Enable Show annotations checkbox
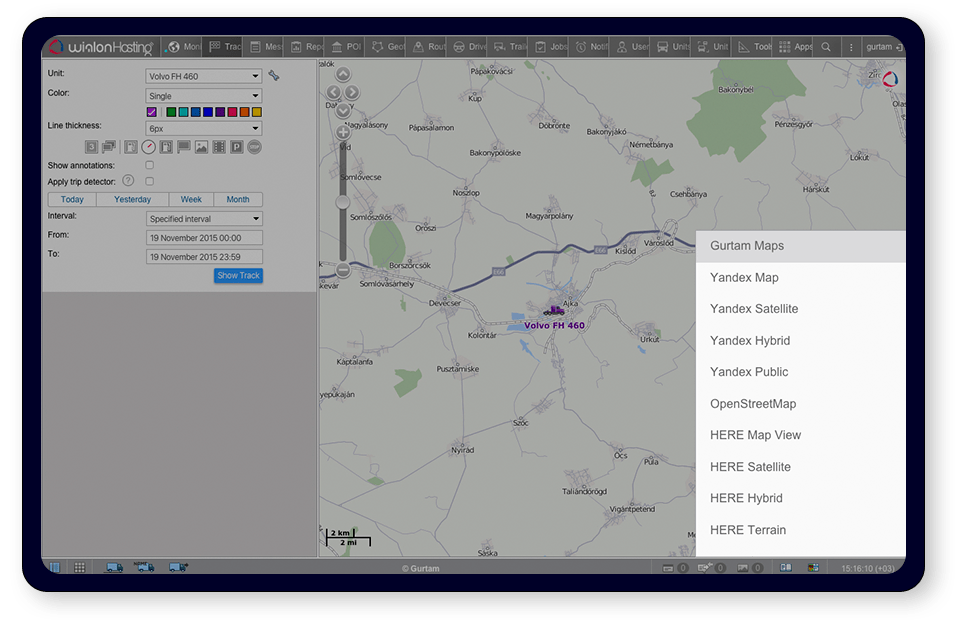This screenshot has height=625, width=967. [x=149, y=165]
